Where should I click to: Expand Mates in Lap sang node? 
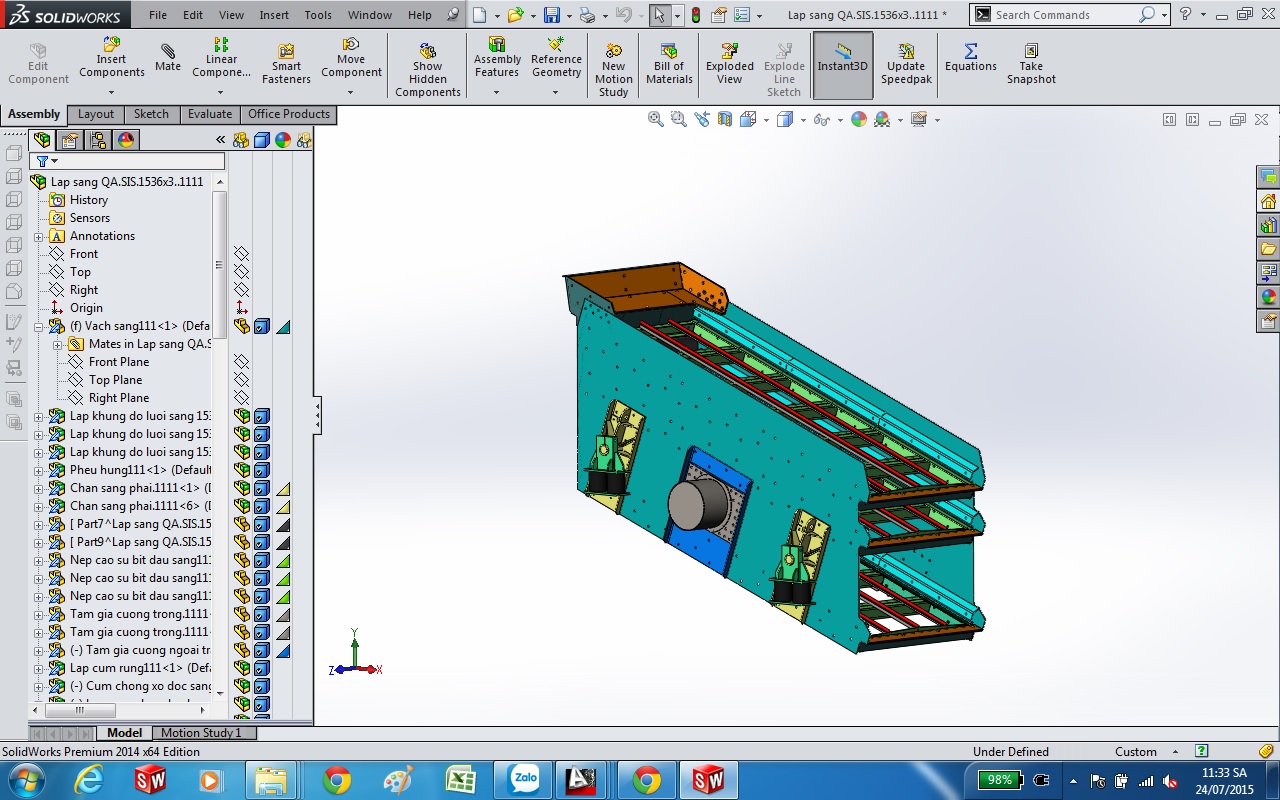click(58, 344)
